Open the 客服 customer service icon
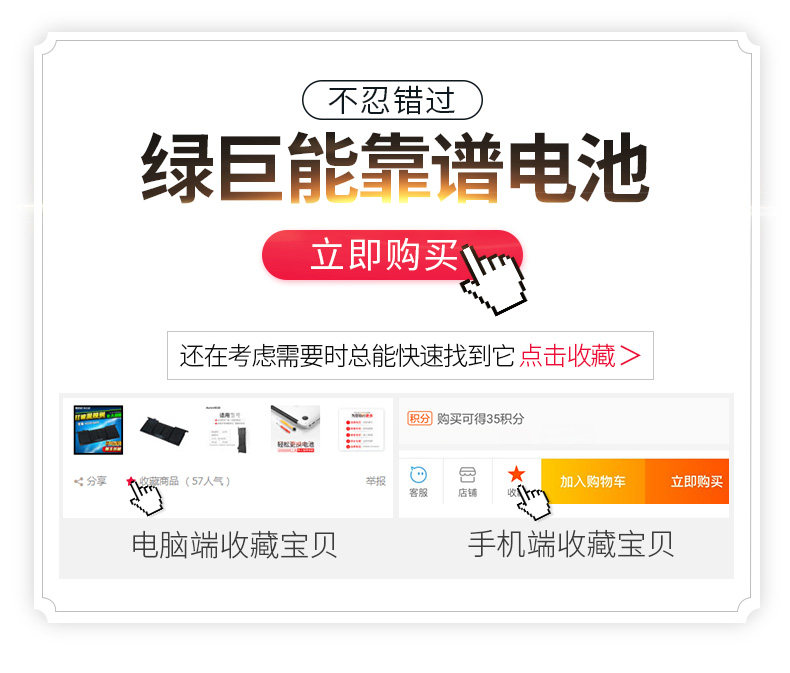 (418, 475)
